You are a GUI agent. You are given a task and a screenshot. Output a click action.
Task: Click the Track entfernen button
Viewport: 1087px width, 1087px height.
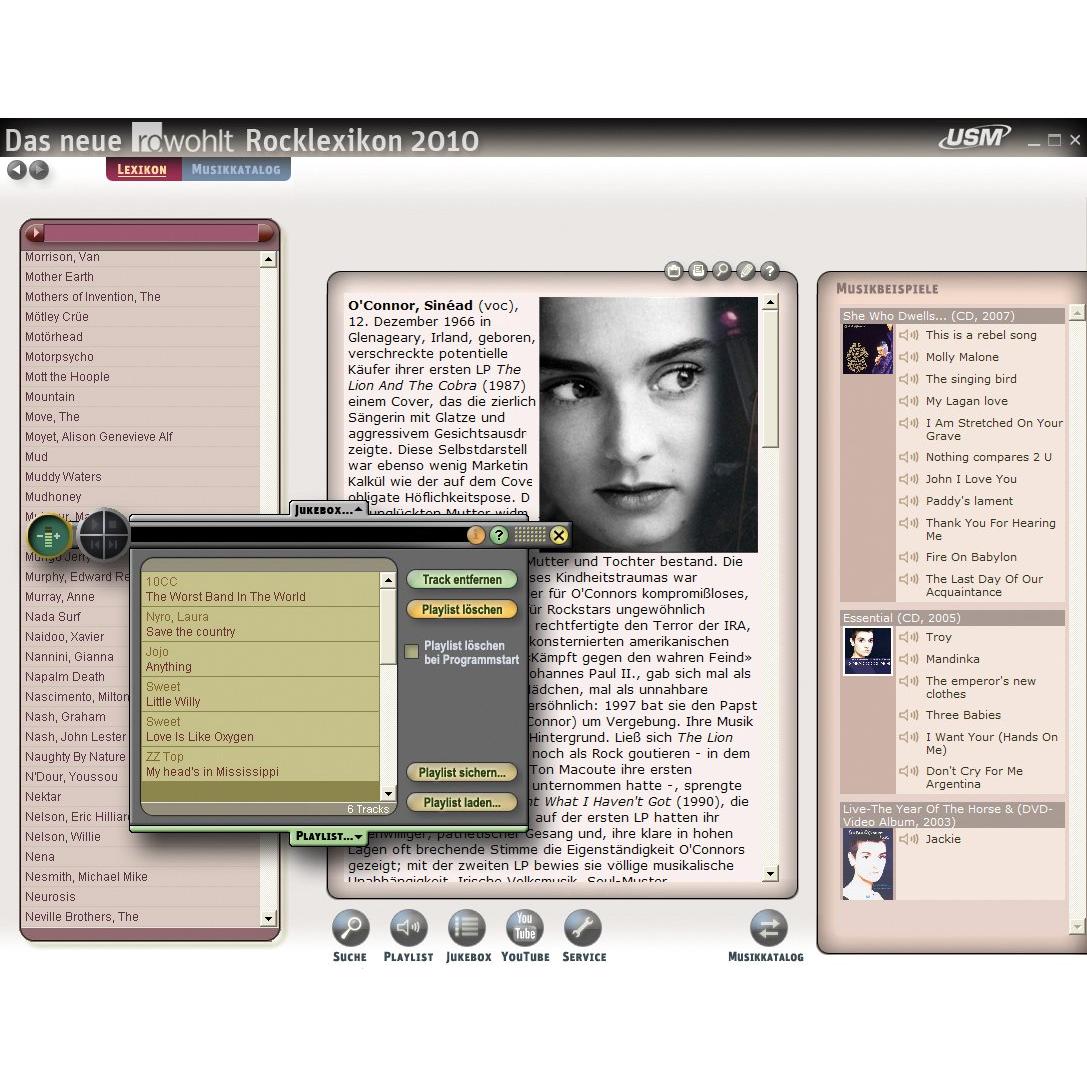[462, 579]
